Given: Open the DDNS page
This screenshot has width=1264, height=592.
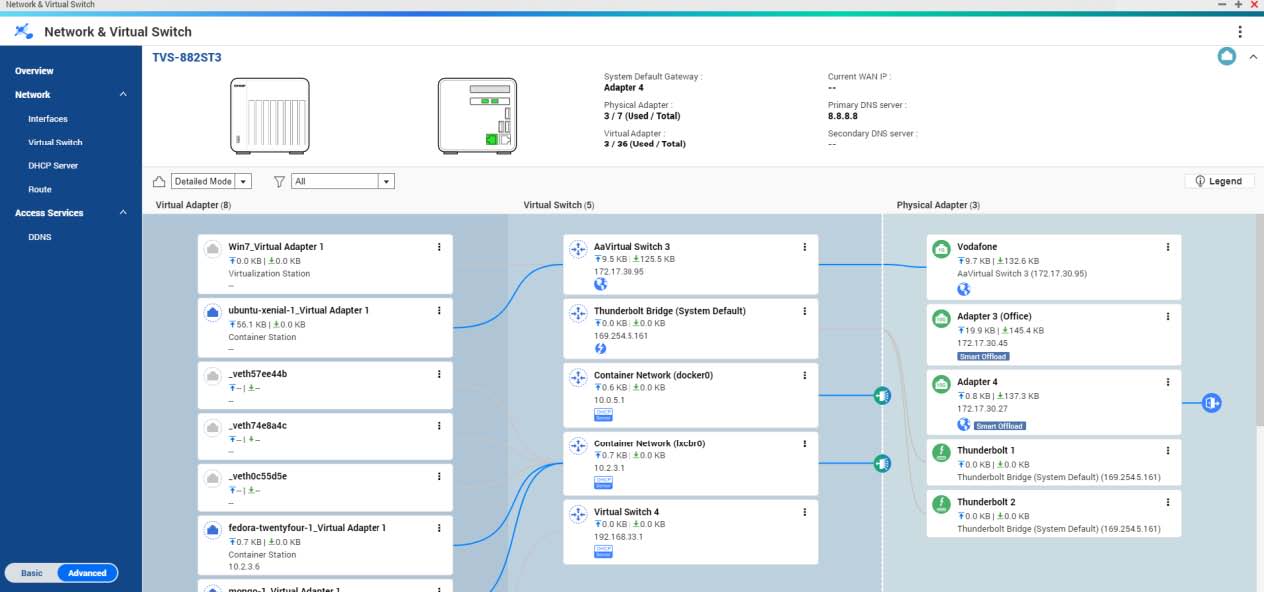Looking at the screenshot, I should (x=40, y=237).
